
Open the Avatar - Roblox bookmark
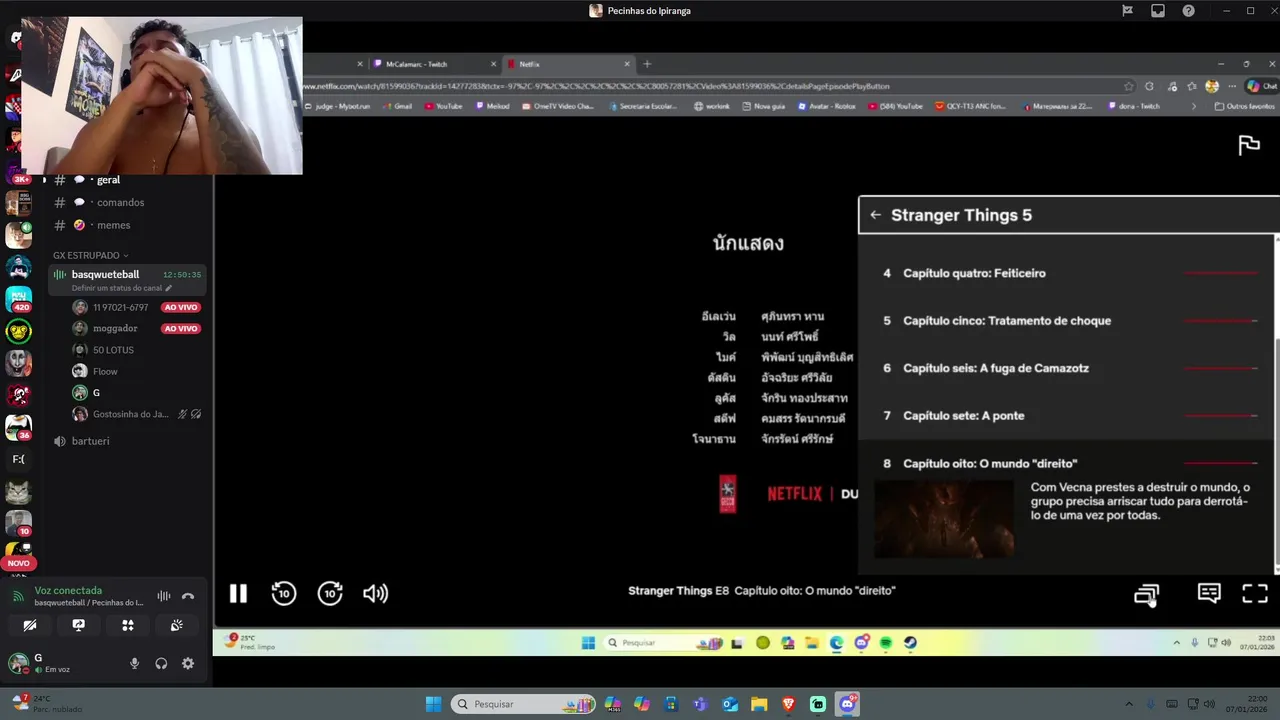click(829, 106)
